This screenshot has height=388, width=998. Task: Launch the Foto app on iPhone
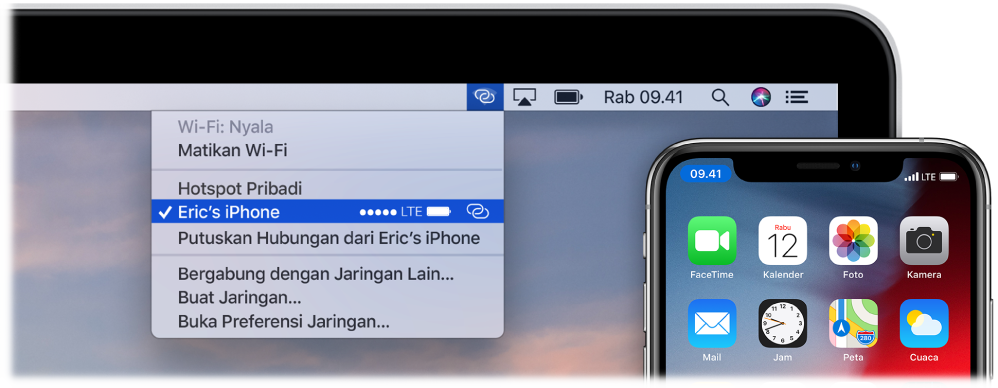[x=853, y=240]
